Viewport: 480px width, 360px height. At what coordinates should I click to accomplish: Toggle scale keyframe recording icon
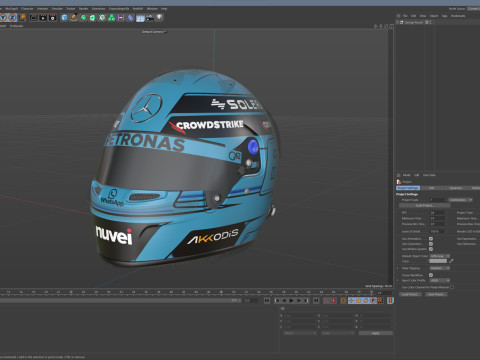click(359, 301)
